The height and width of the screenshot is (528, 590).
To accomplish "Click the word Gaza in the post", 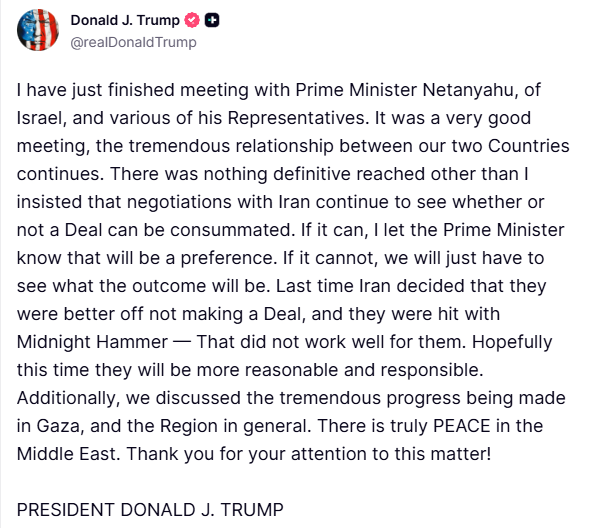I will click(x=58, y=426).
